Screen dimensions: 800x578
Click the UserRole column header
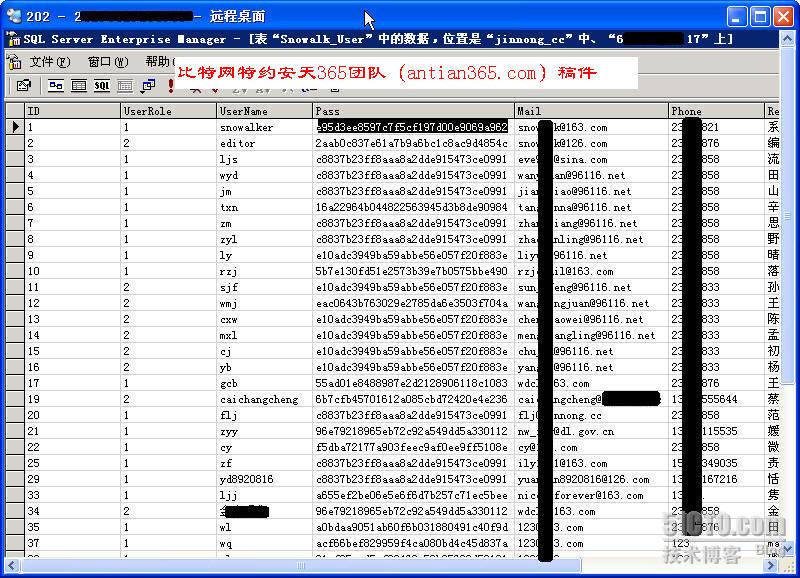pyautogui.click(x=168, y=111)
